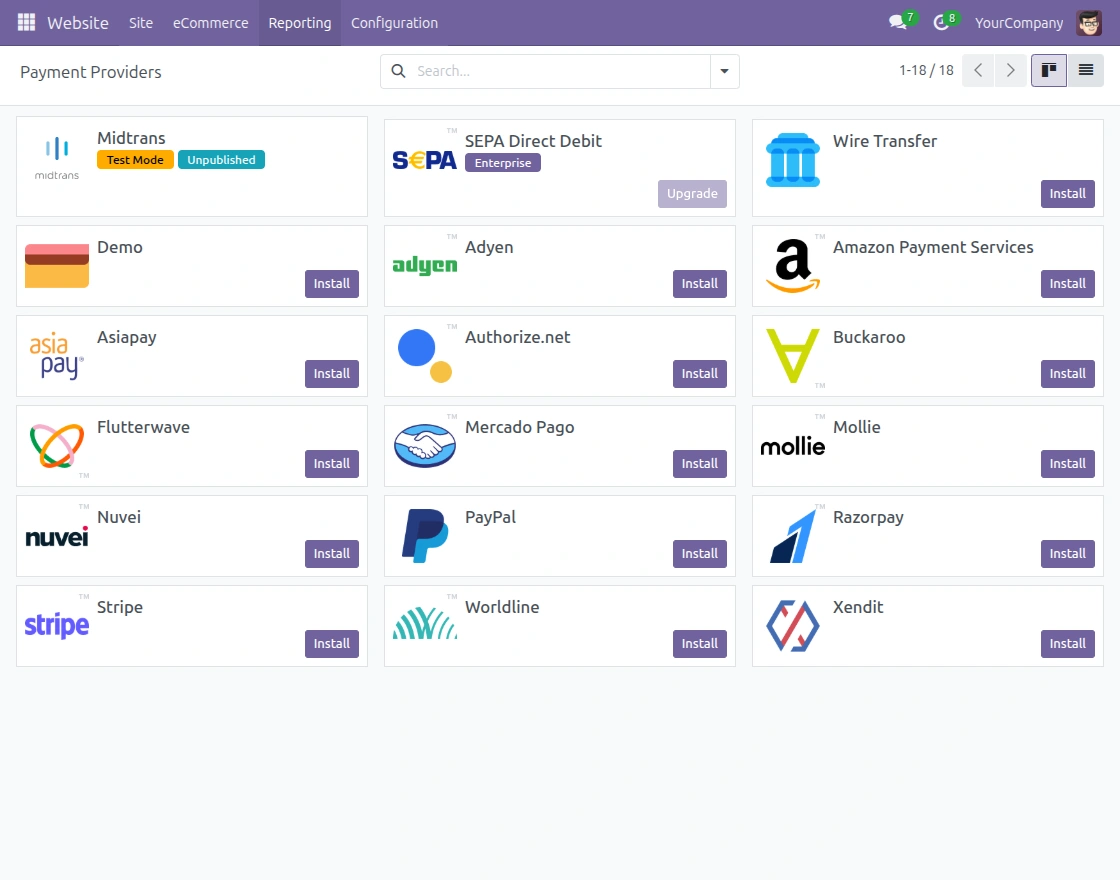Click the Xendit logo
Image resolution: width=1120 pixels, height=880 pixels.
[x=793, y=626]
